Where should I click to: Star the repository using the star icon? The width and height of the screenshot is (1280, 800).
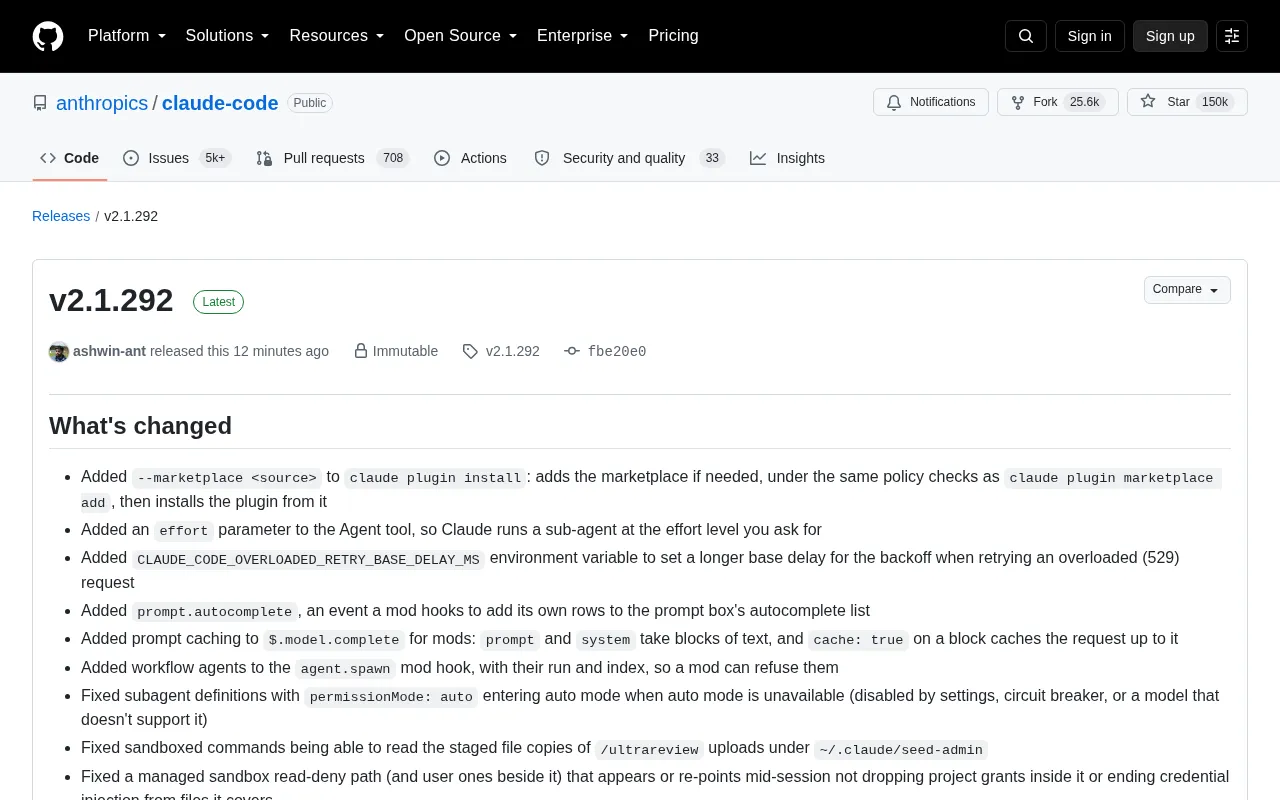click(x=1148, y=101)
